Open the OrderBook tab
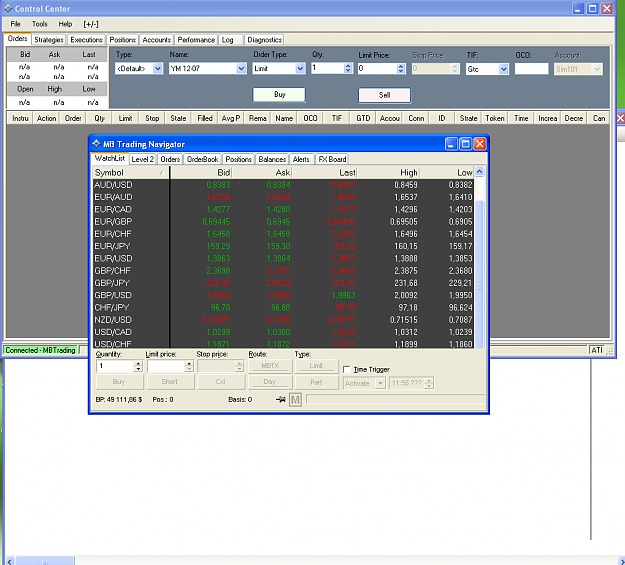 [202, 159]
